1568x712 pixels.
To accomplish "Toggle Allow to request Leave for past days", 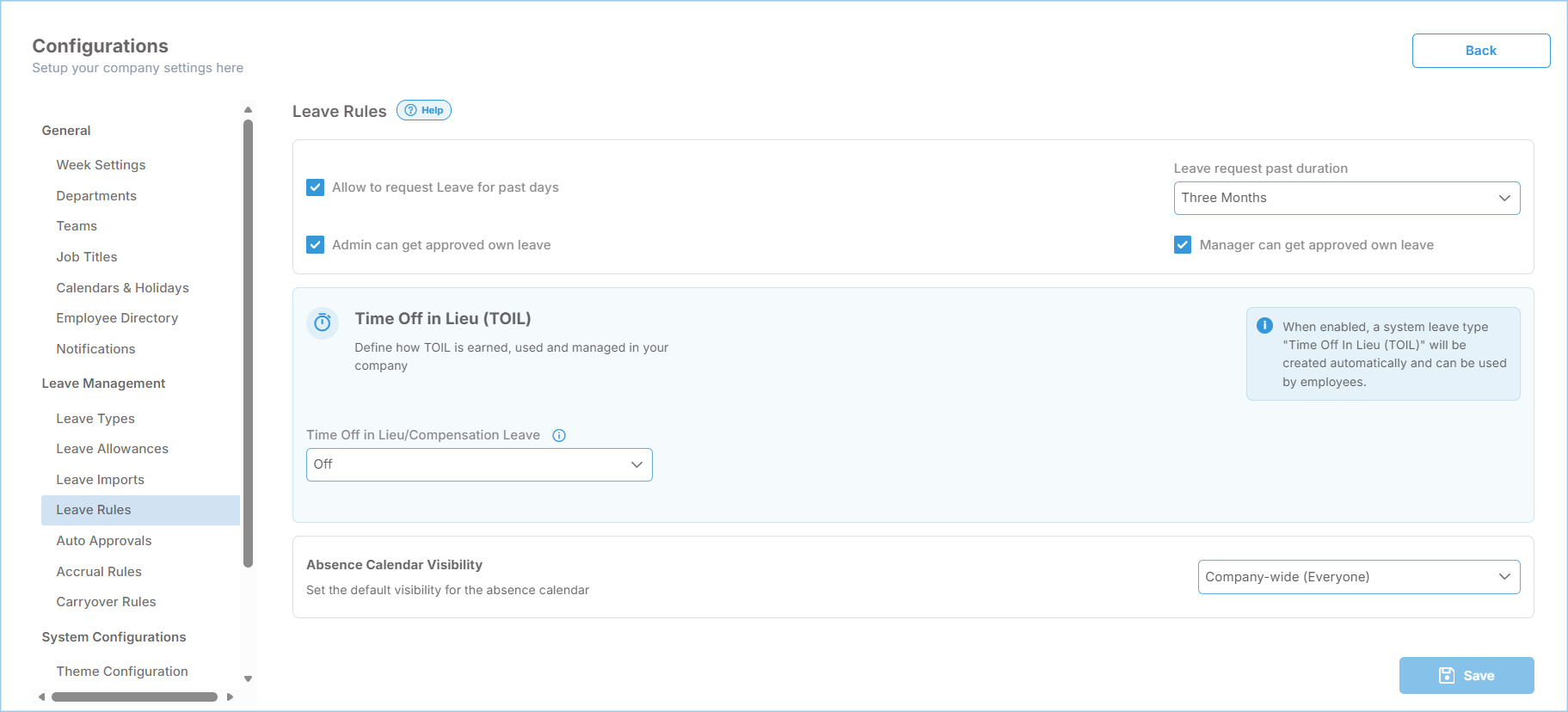I will pos(316,187).
